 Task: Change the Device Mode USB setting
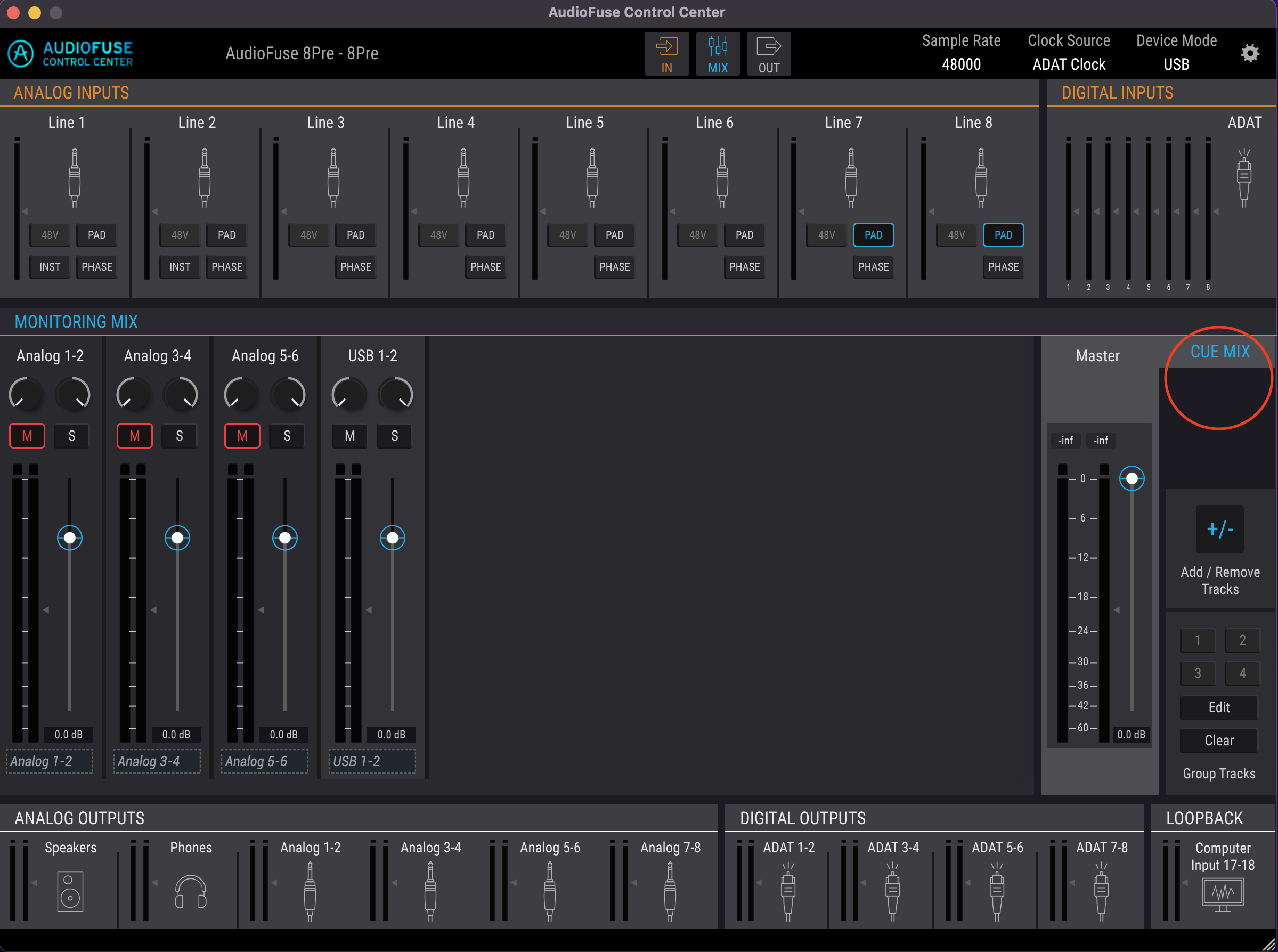1176,64
